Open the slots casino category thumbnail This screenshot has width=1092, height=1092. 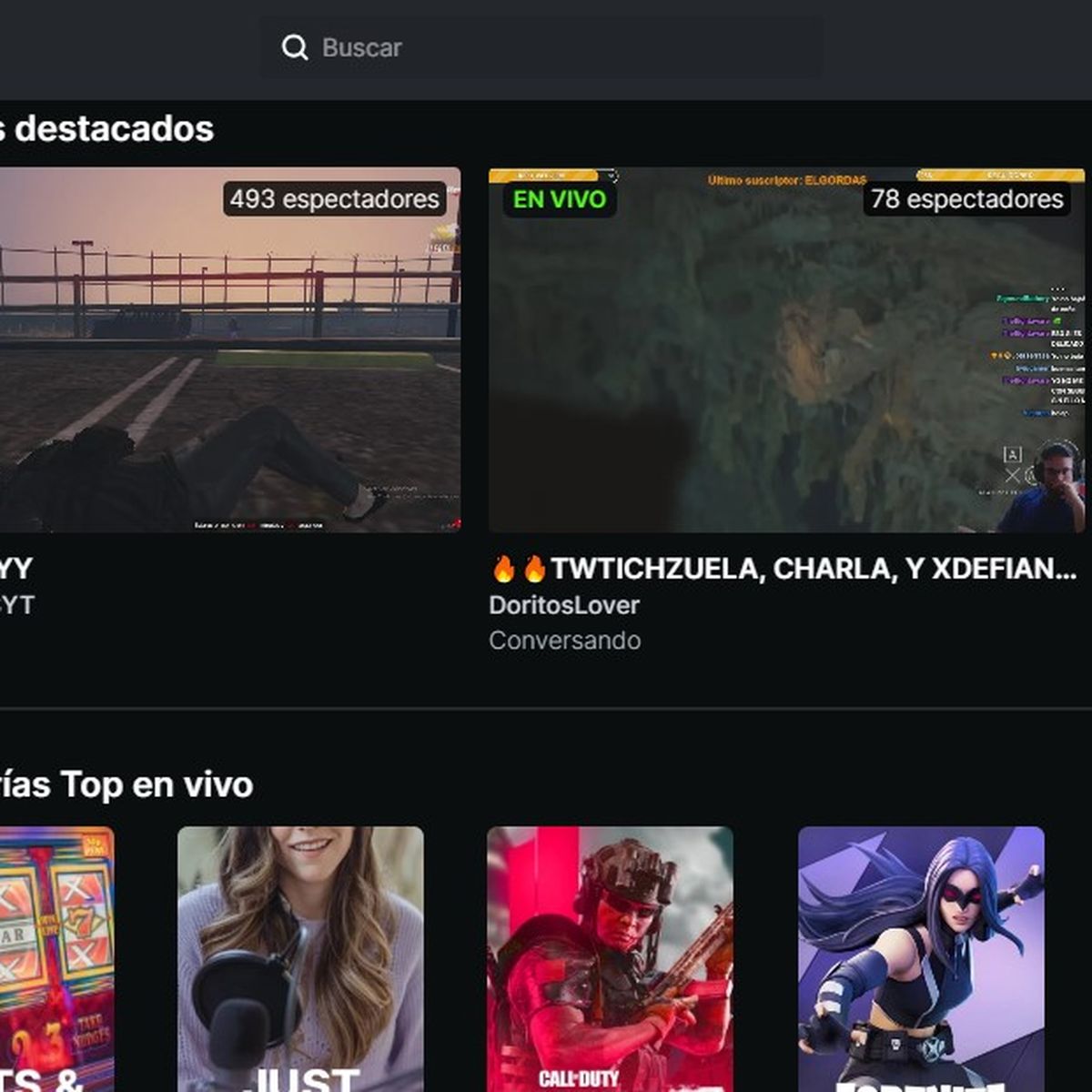pyautogui.click(x=55, y=955)
